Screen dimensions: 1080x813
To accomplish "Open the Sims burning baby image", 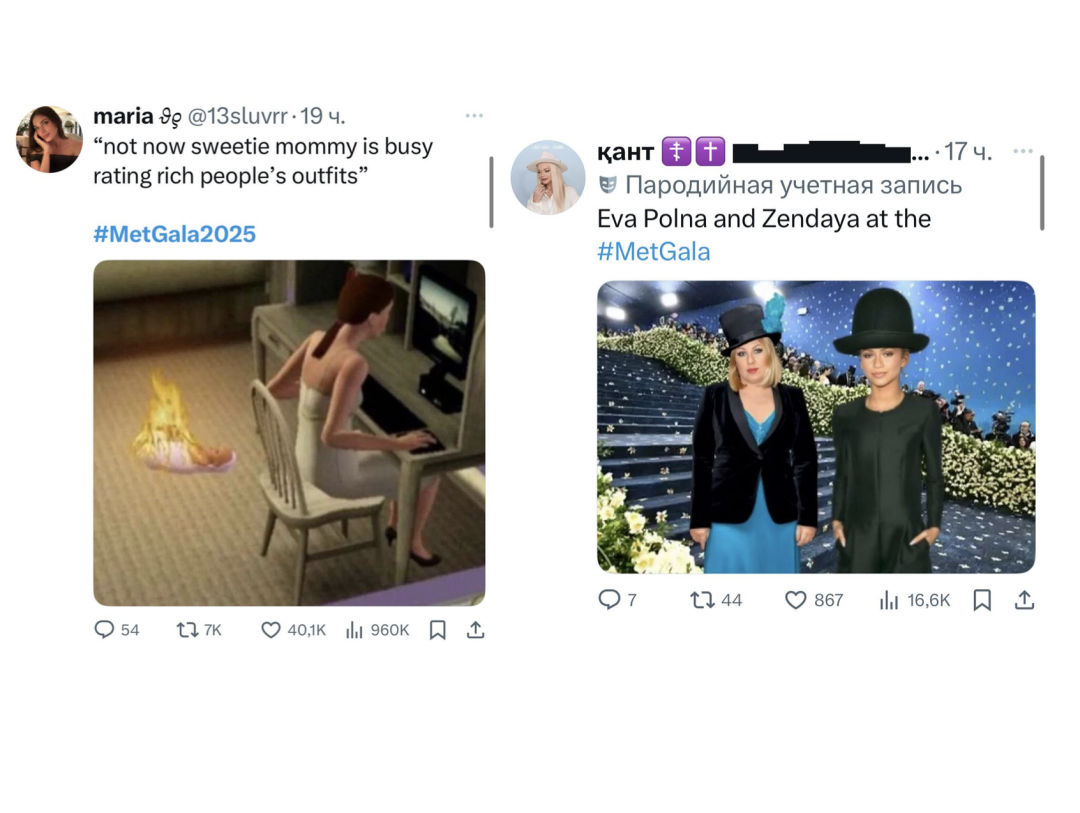I will [289, 433].
